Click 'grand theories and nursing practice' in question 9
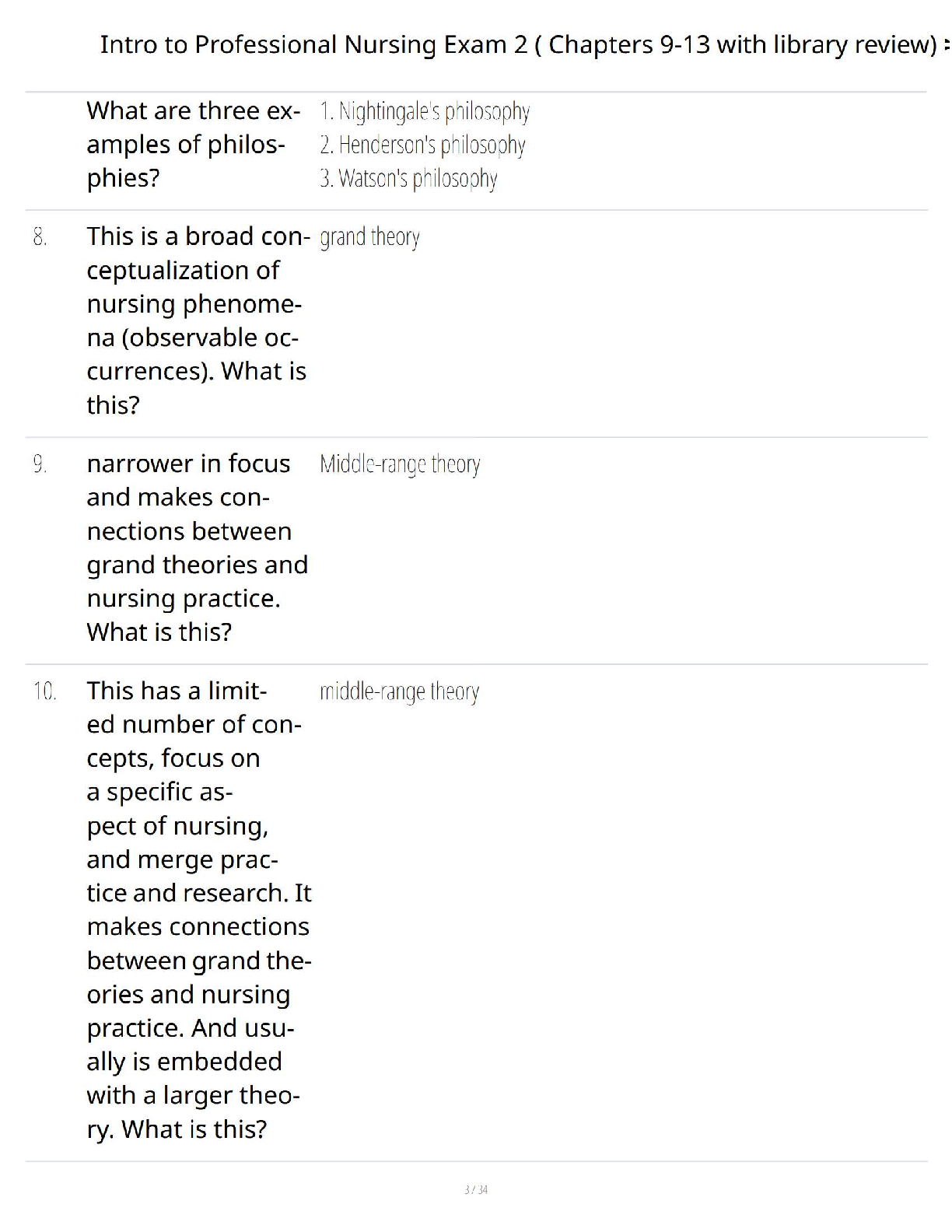Viewport: 952px width, 1232px height. [x=197, y=582]
